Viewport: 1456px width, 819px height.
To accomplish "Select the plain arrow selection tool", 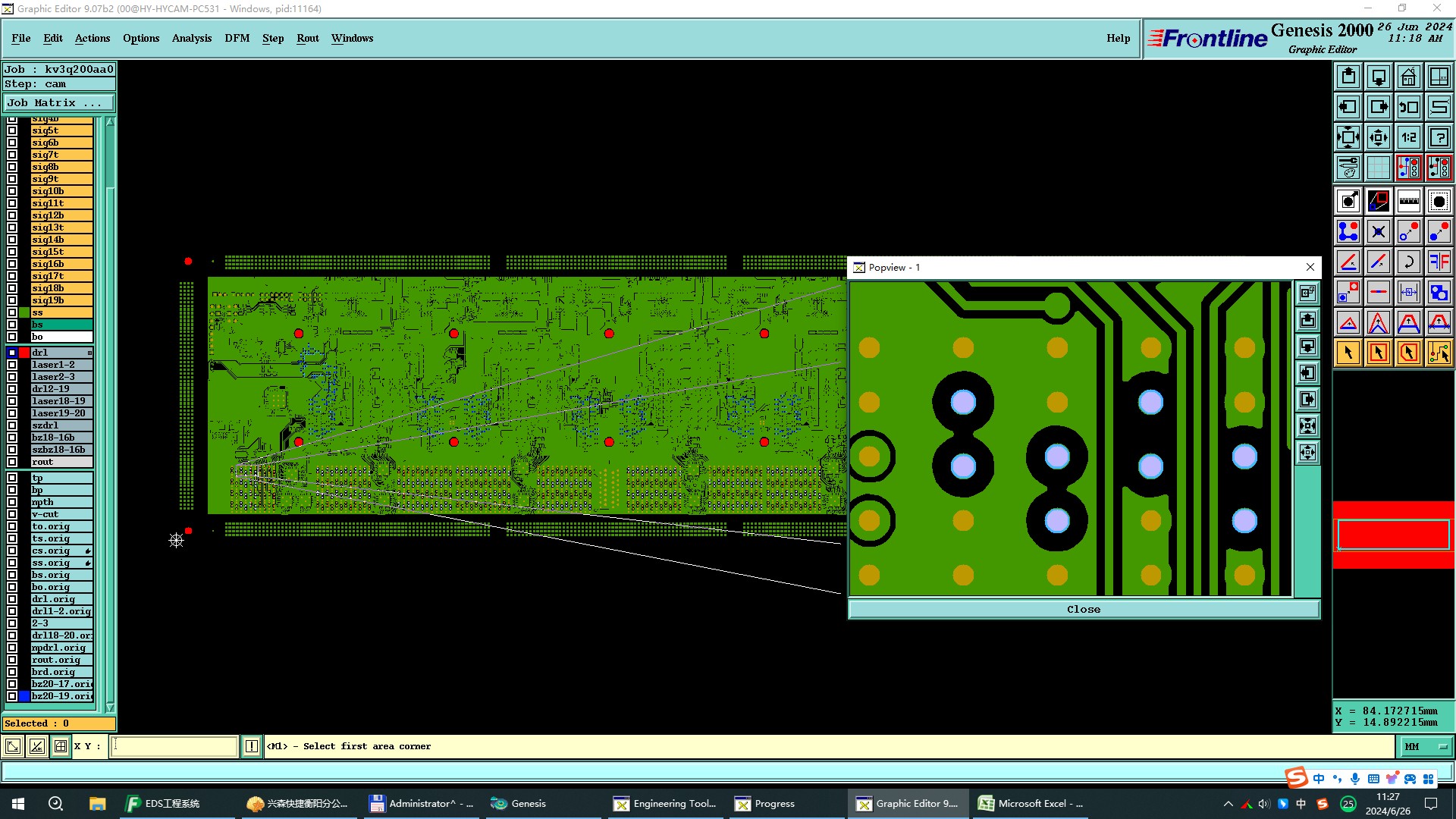I will tap(1348, 353).
